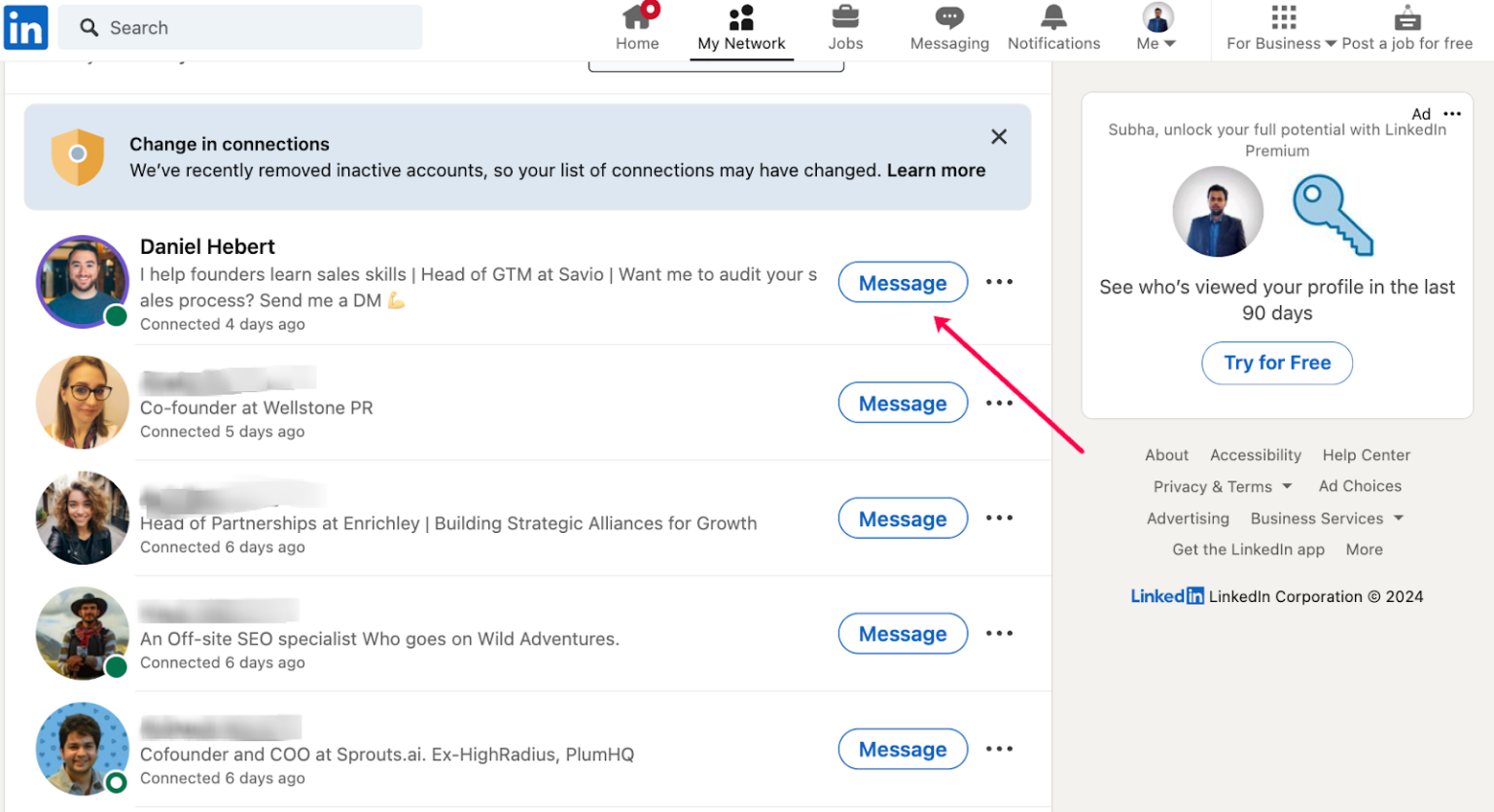Click Try for Free on the Premium ad
The image size is (1494, 812).
(1276, 363)
